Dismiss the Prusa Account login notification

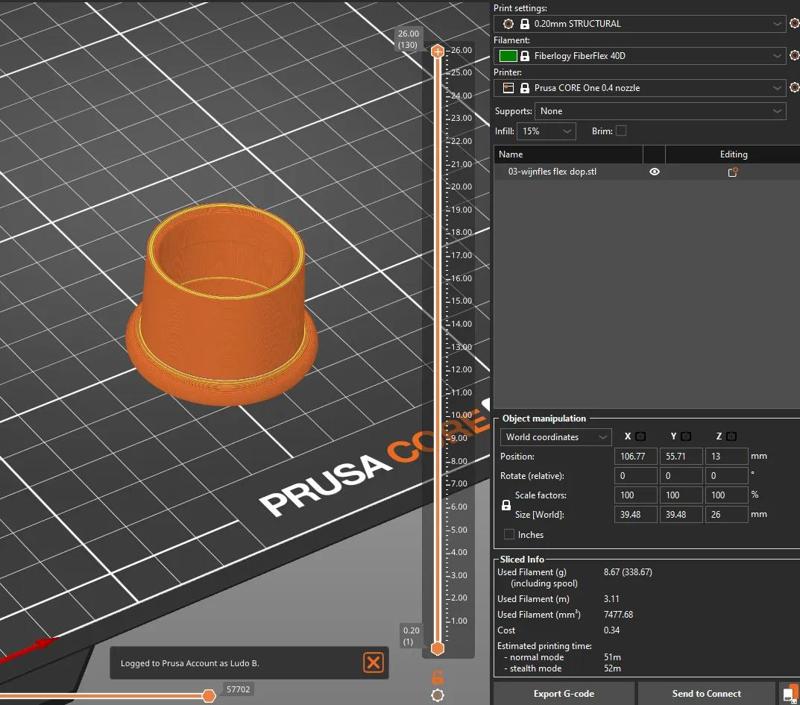(x=373, y=663)
